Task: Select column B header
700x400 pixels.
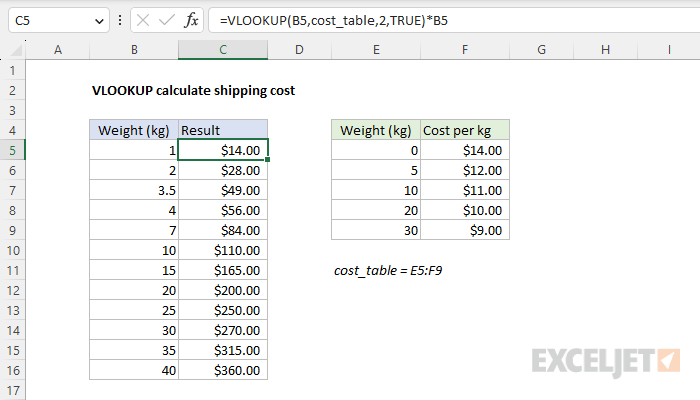Action: pyautogui.click(x=134, y=50)
